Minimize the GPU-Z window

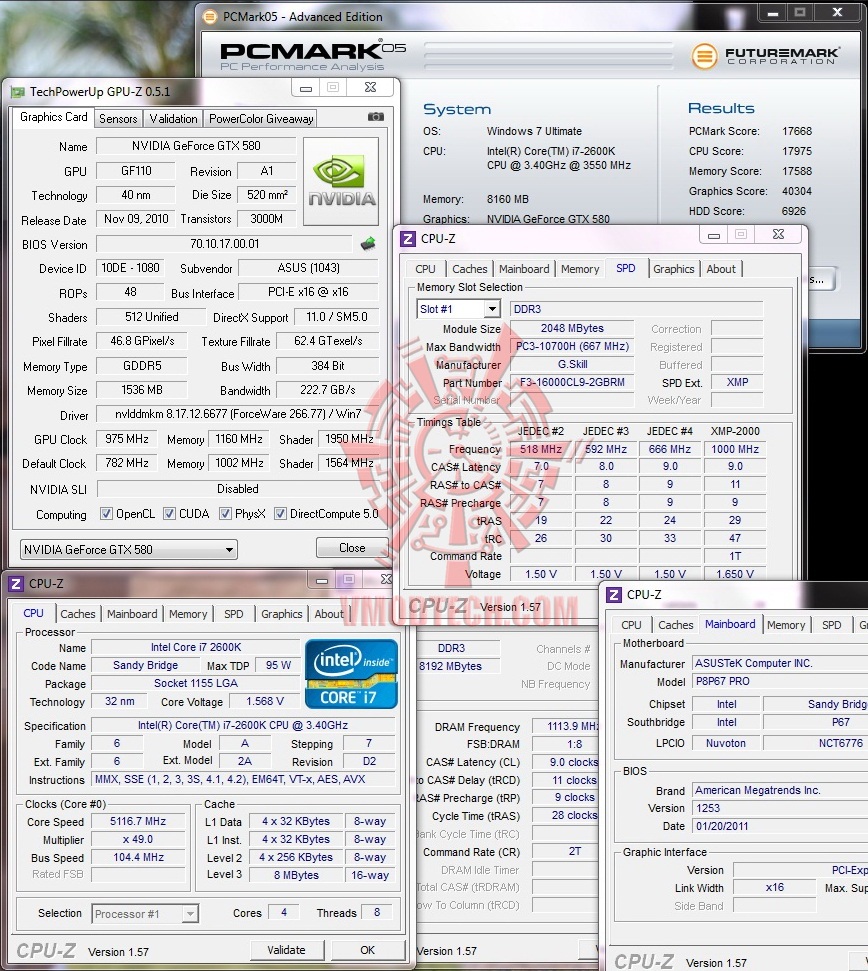305,89
